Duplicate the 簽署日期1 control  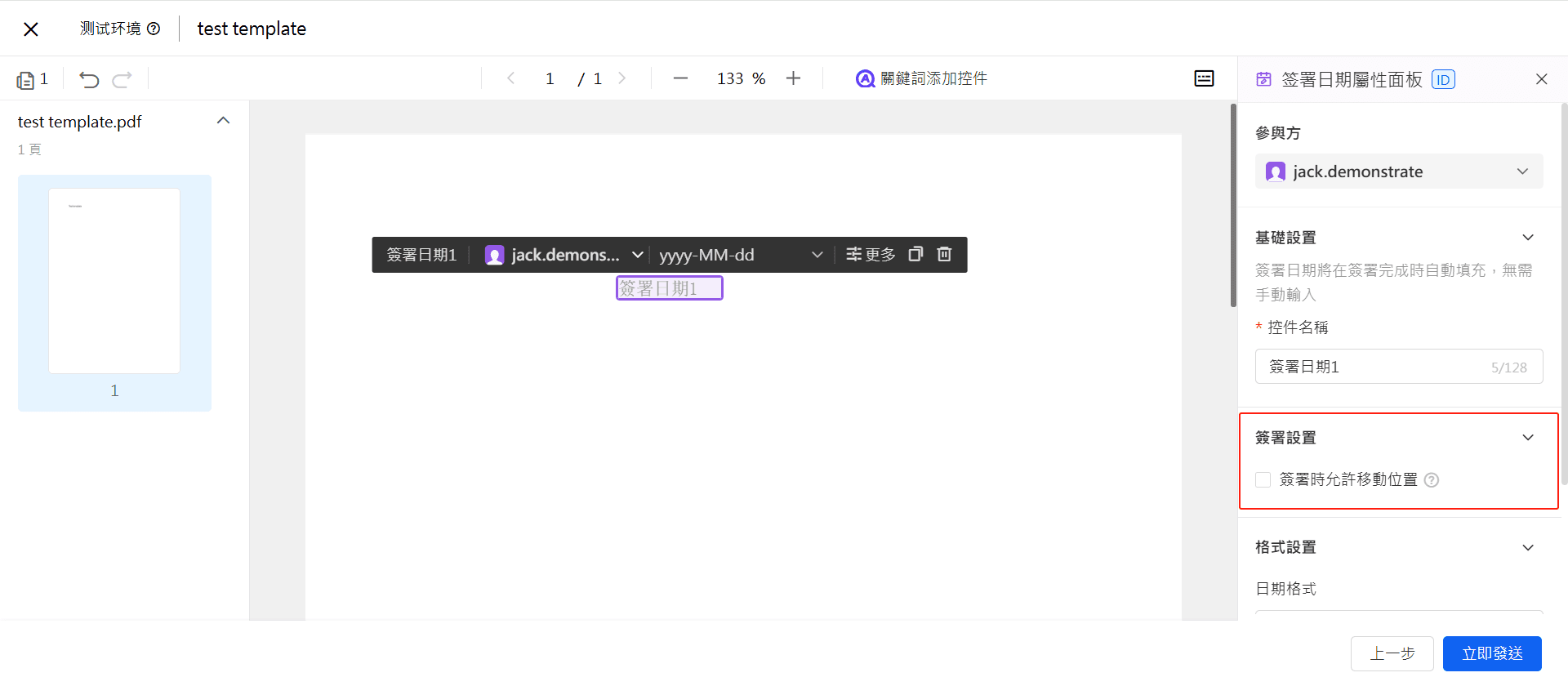coord(915,254)
